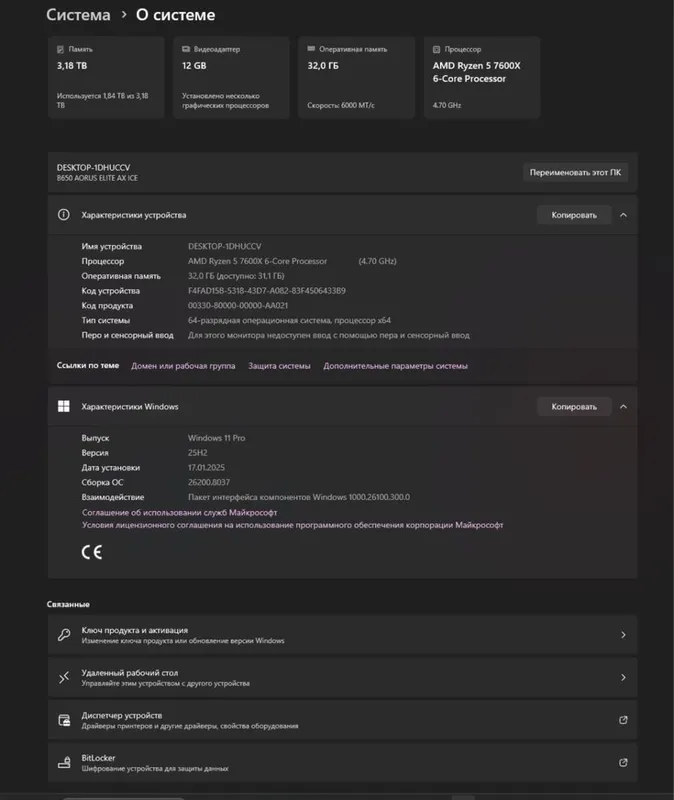Image resolution: width=674 pixels, height=800 pixels.
Task: Select device name value DESKTOP-1DHUCCV in specifications
Action: click(224, 246)
